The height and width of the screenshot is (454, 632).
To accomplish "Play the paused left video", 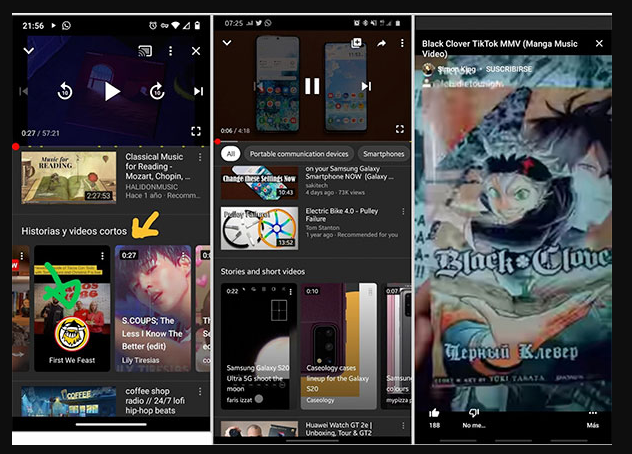I will (111, 91).
